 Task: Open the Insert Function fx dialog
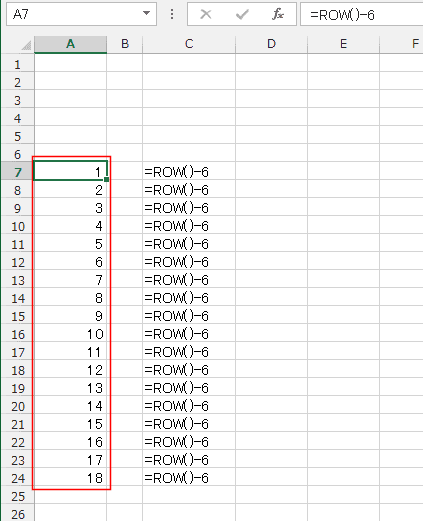coord(278,14)
